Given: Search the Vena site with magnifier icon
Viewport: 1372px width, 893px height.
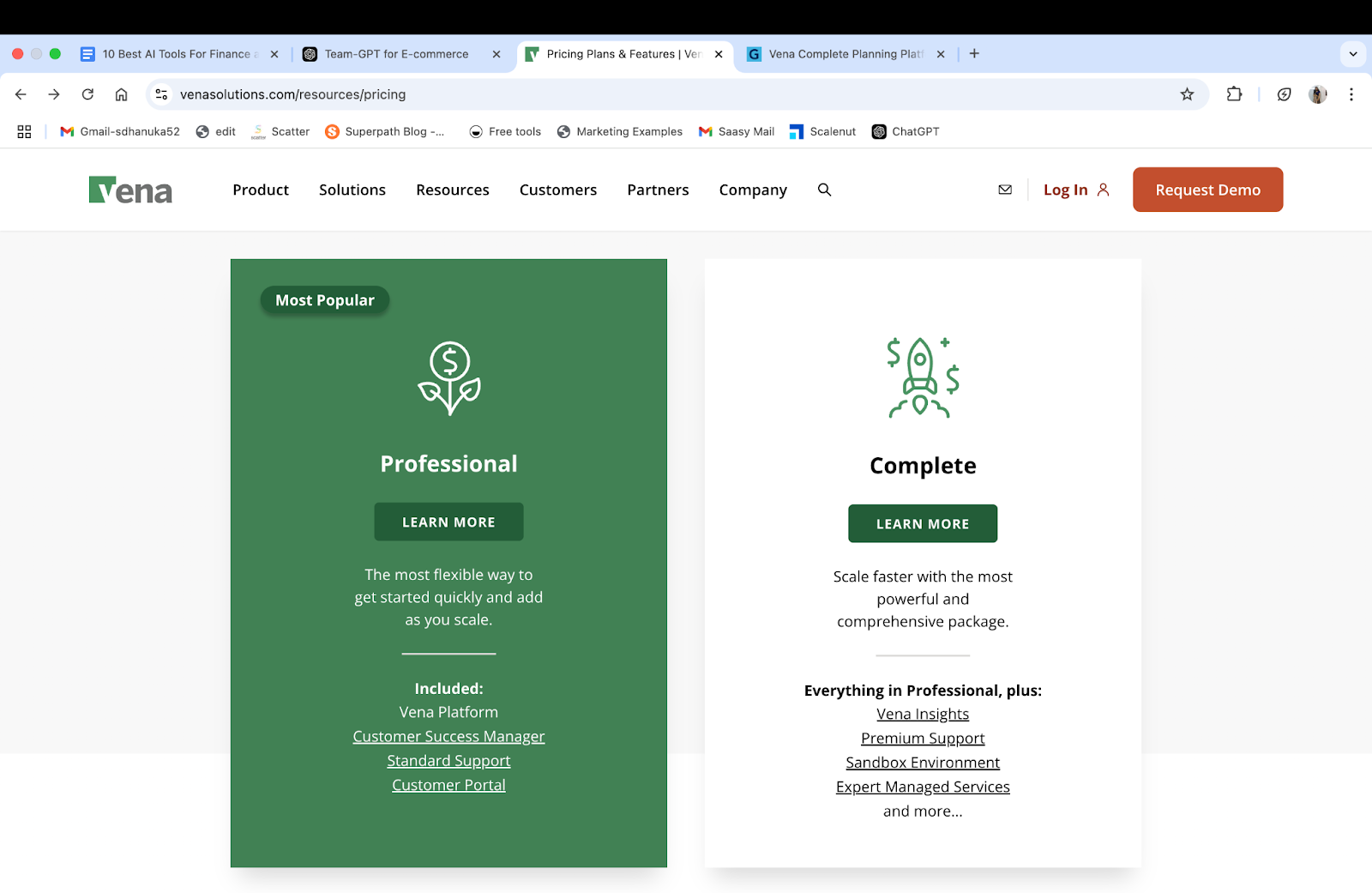Looking at the screenshot, I should pos(824,190).
